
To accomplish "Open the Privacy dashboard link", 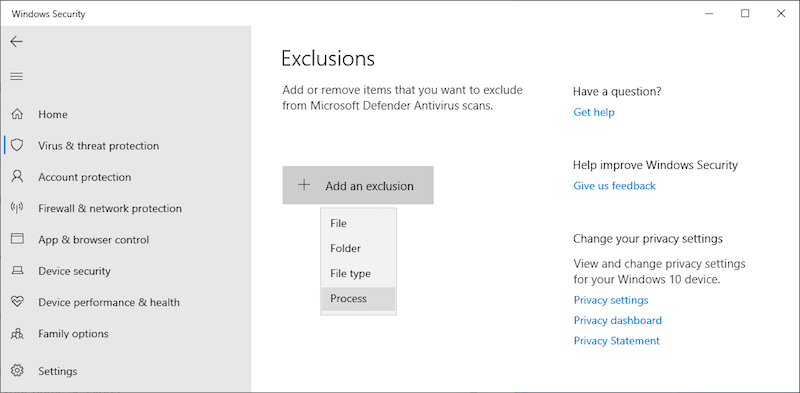I will point(617,321).
